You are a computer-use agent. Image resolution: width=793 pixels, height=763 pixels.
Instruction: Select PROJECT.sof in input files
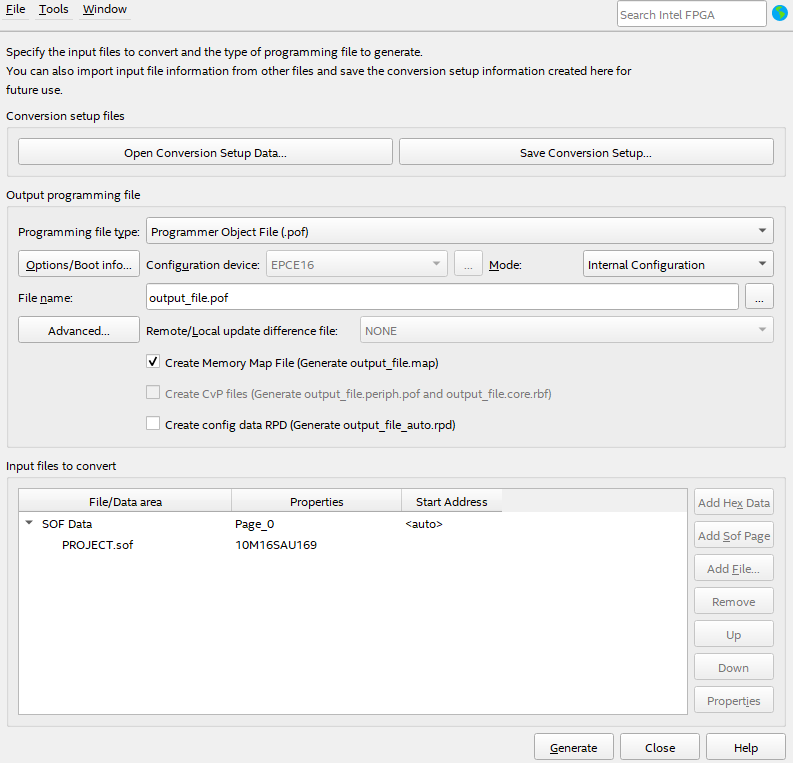click(98, 545)
